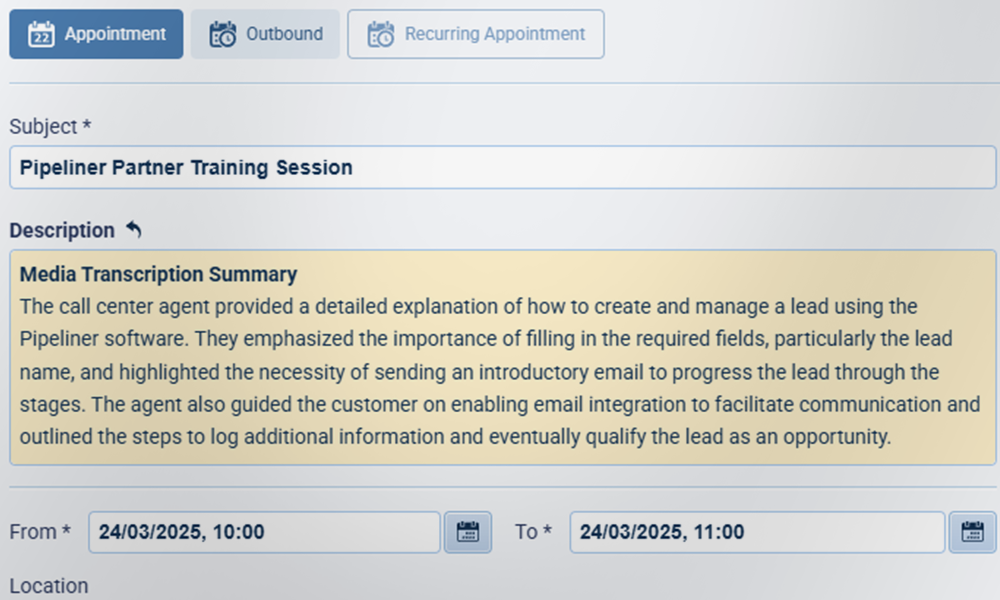Click the From field label
Image resolution: width=1000 pixels, height=600 pixels.
39,532
